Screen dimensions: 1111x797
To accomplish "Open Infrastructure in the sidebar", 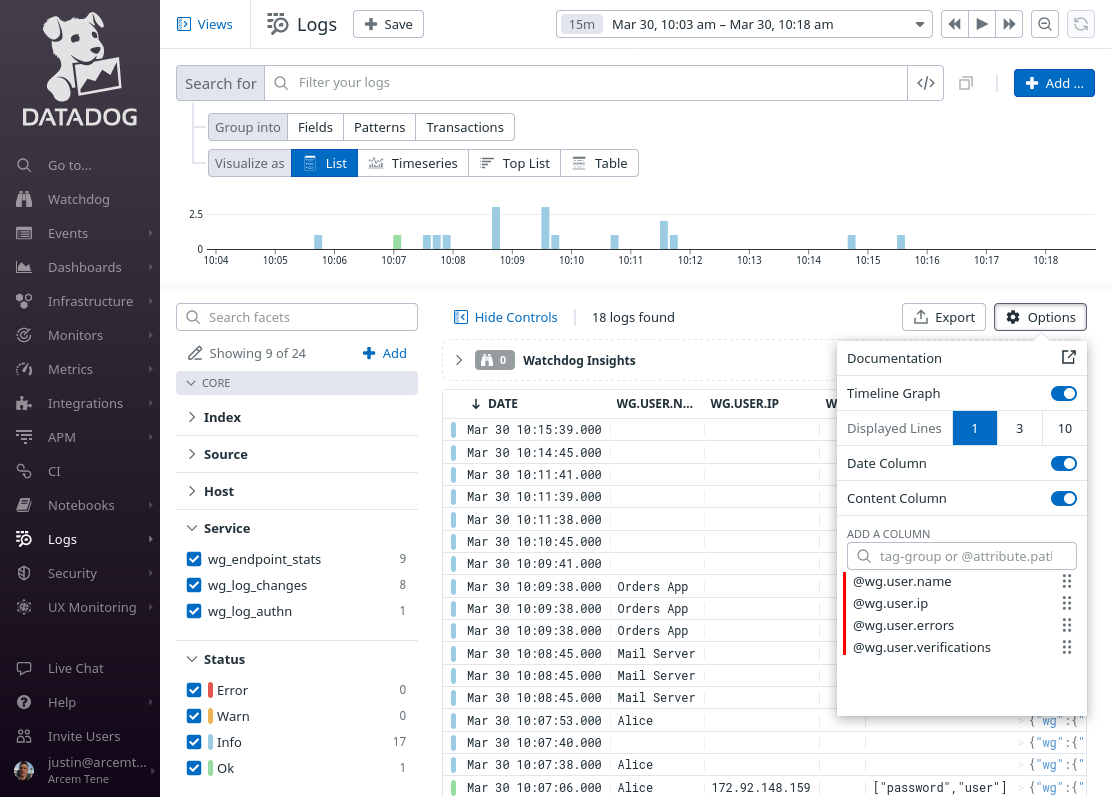I will click(90, 301).
